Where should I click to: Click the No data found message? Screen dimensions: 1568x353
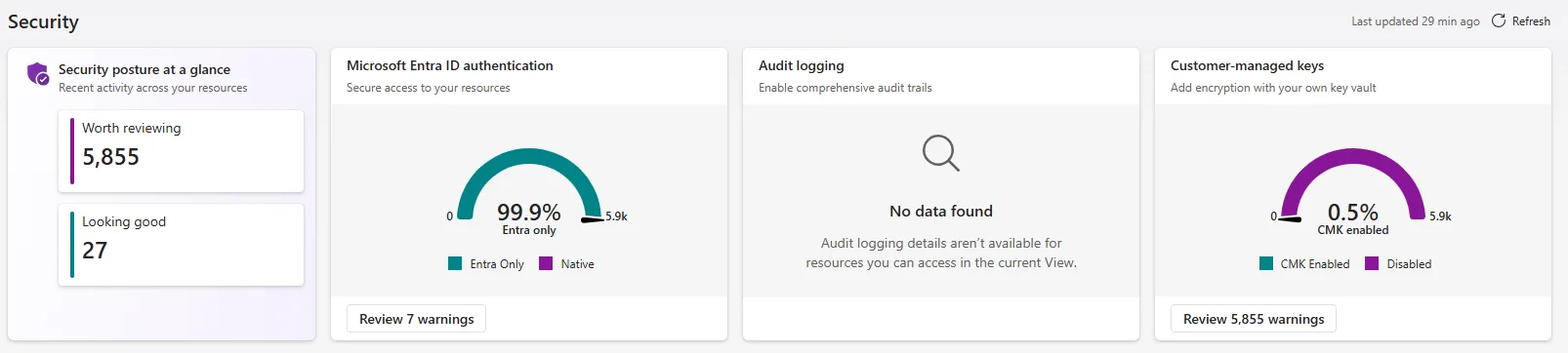pos(941,211)
